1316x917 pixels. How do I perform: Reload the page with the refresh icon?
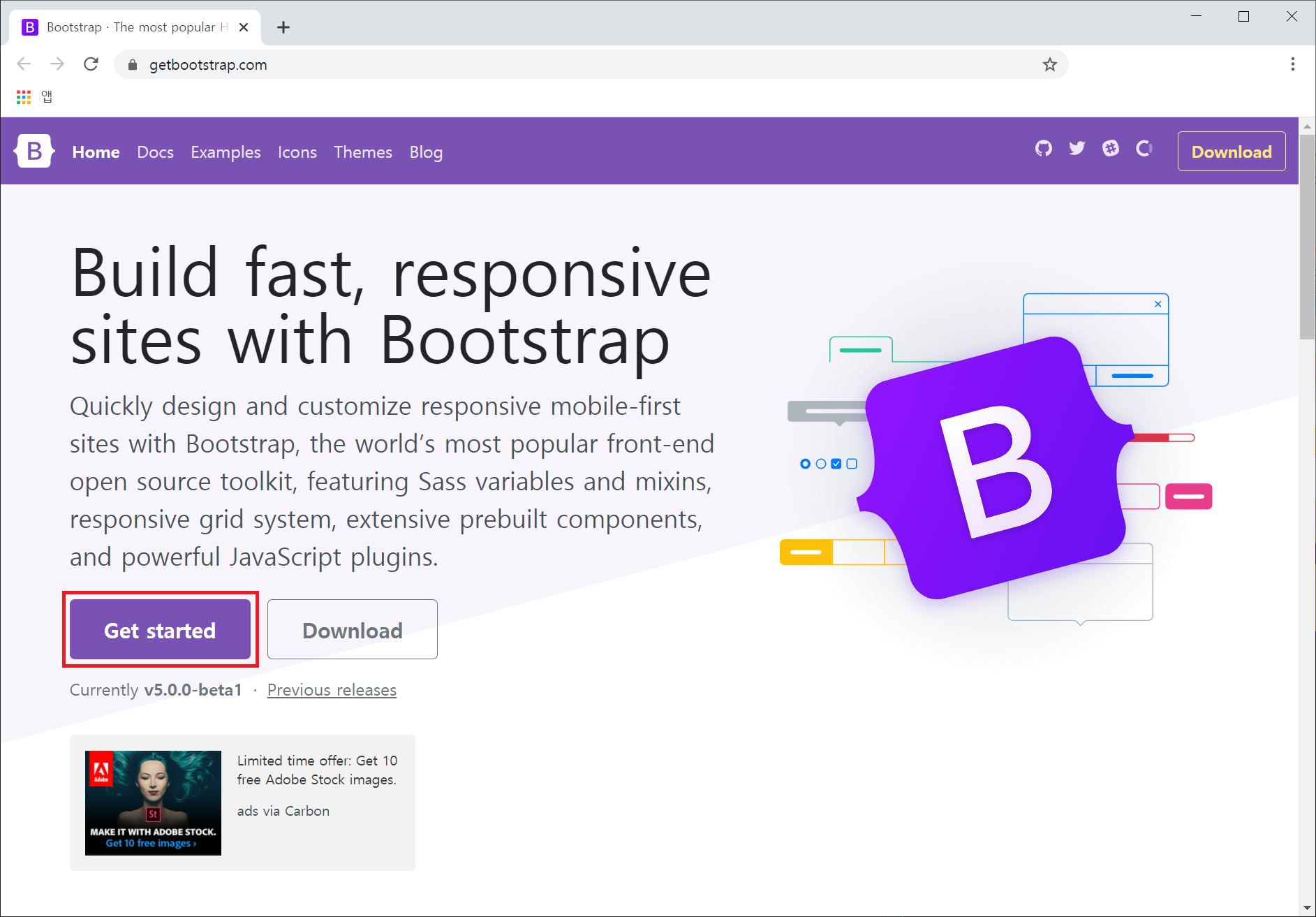91,64
